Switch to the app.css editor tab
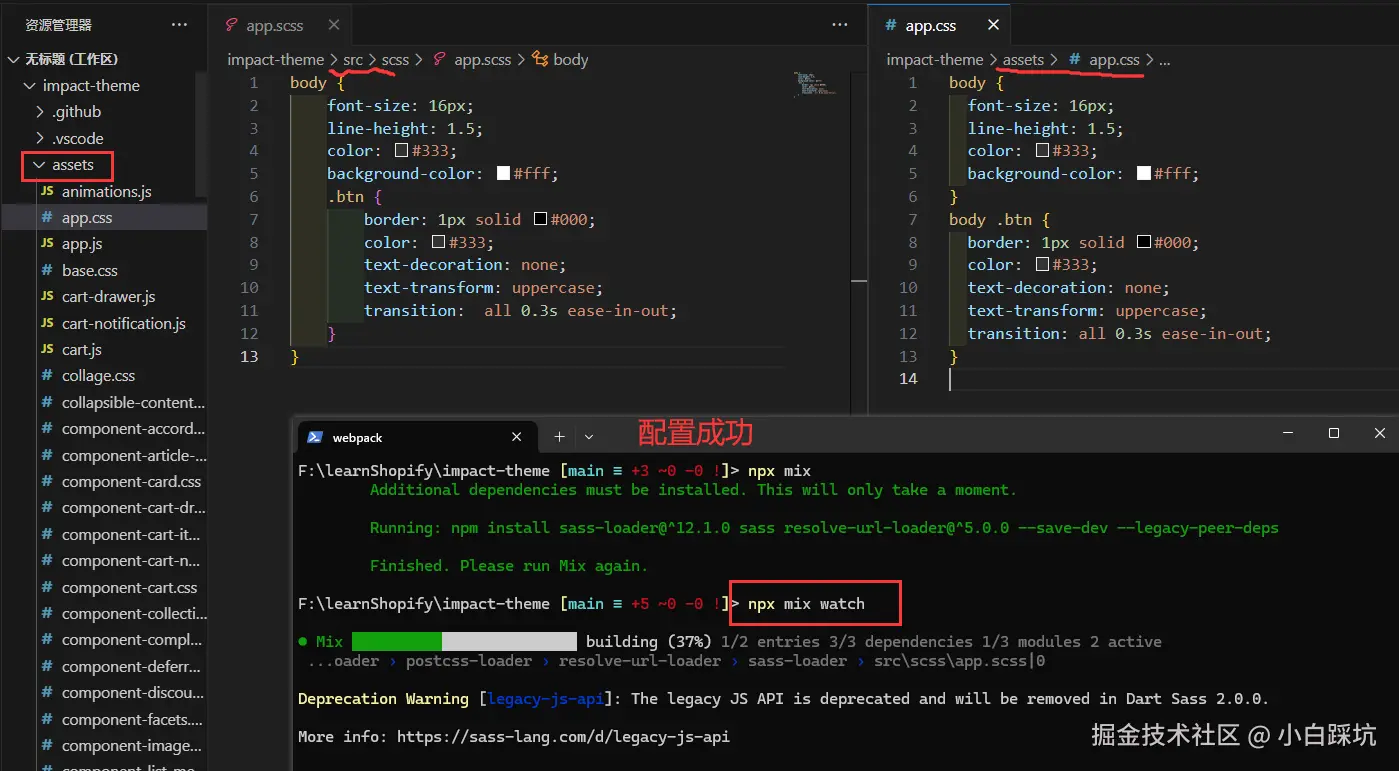 (x=931, y=25)
